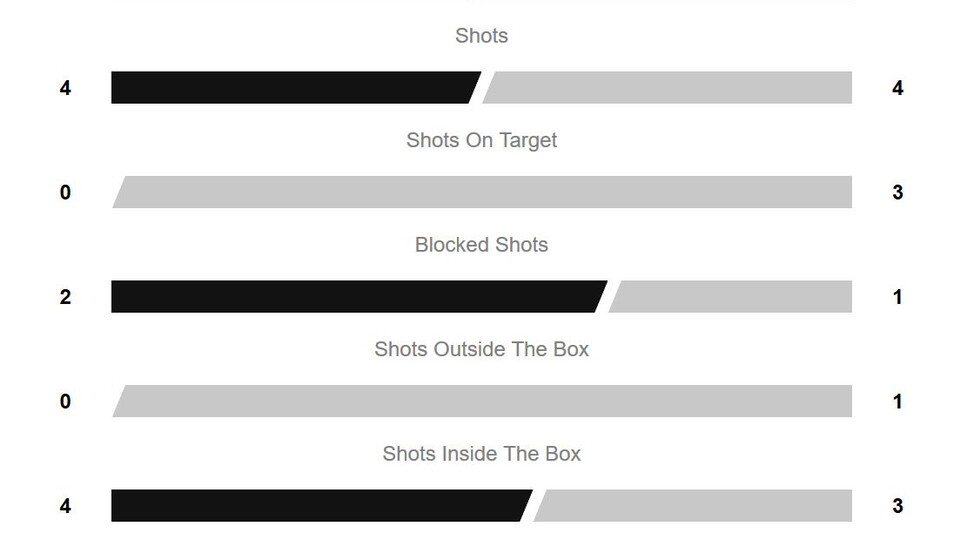Select right team's Shots On Target value 3

(897, 192)
